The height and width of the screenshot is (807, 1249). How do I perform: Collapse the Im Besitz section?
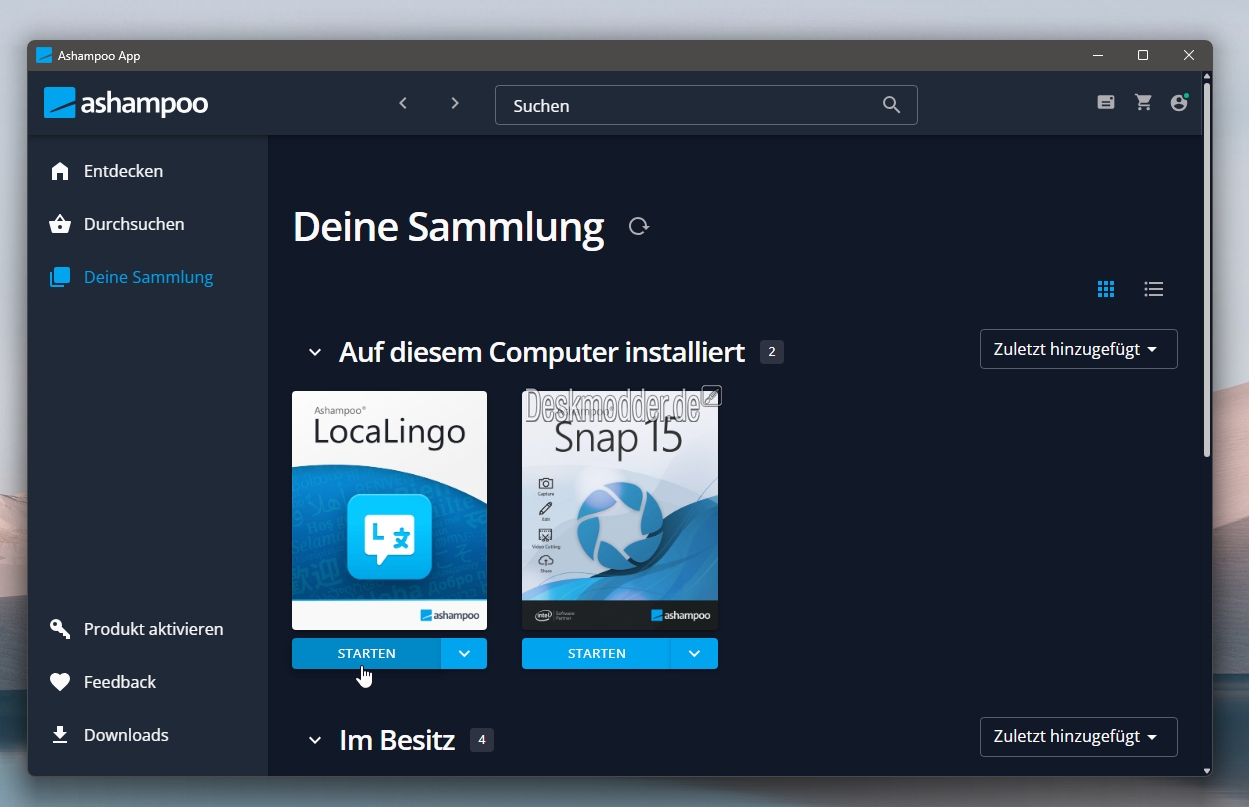coord(315,740)
